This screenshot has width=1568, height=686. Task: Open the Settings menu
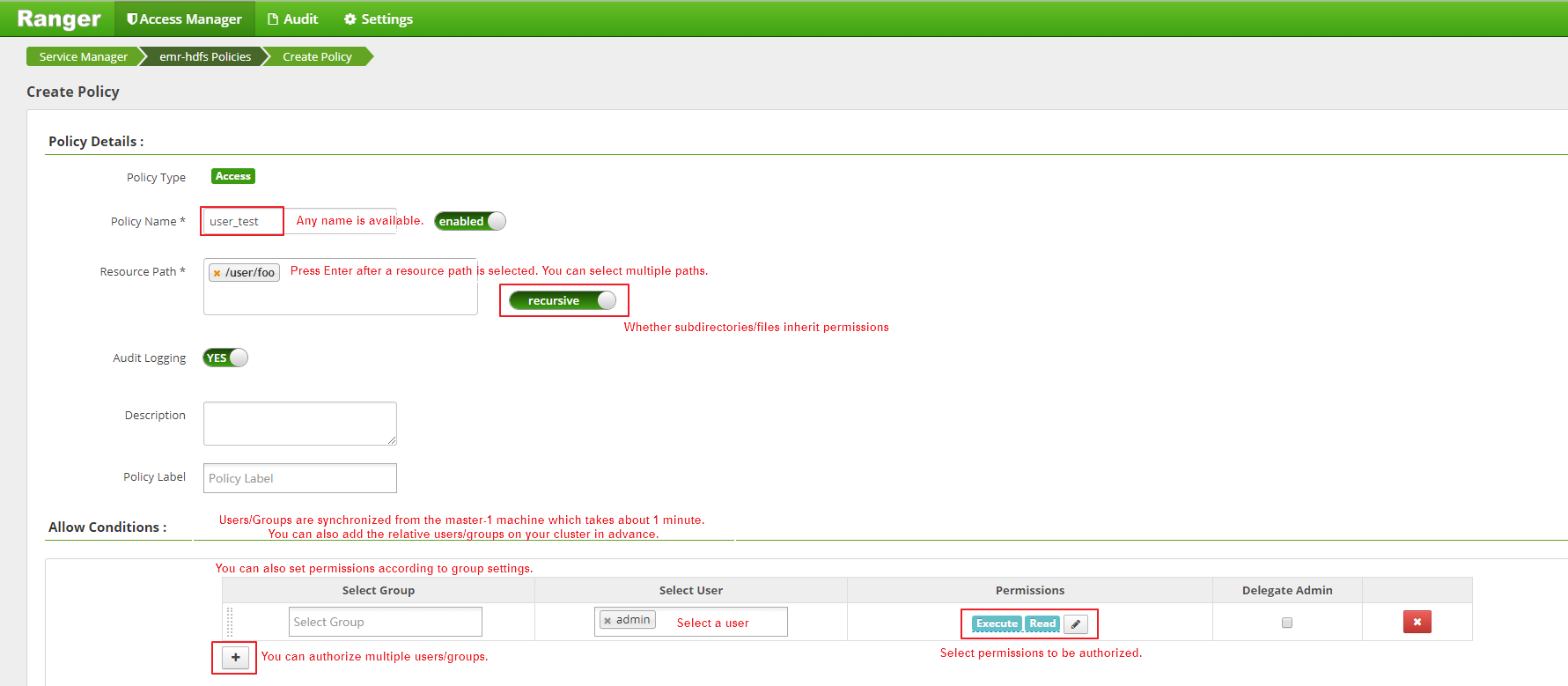379,18
